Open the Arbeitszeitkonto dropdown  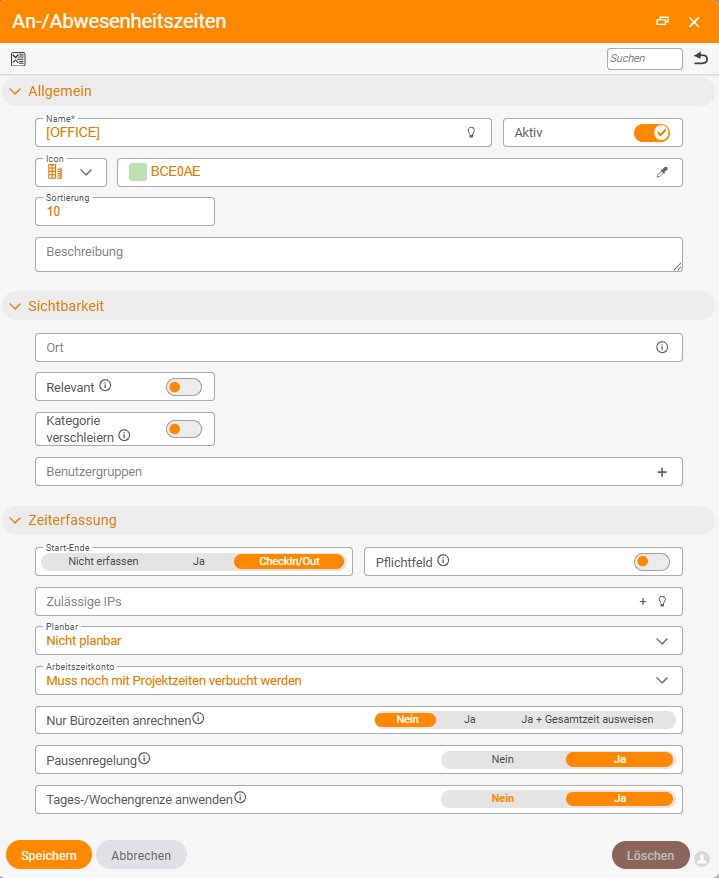[x=662, y=681]
